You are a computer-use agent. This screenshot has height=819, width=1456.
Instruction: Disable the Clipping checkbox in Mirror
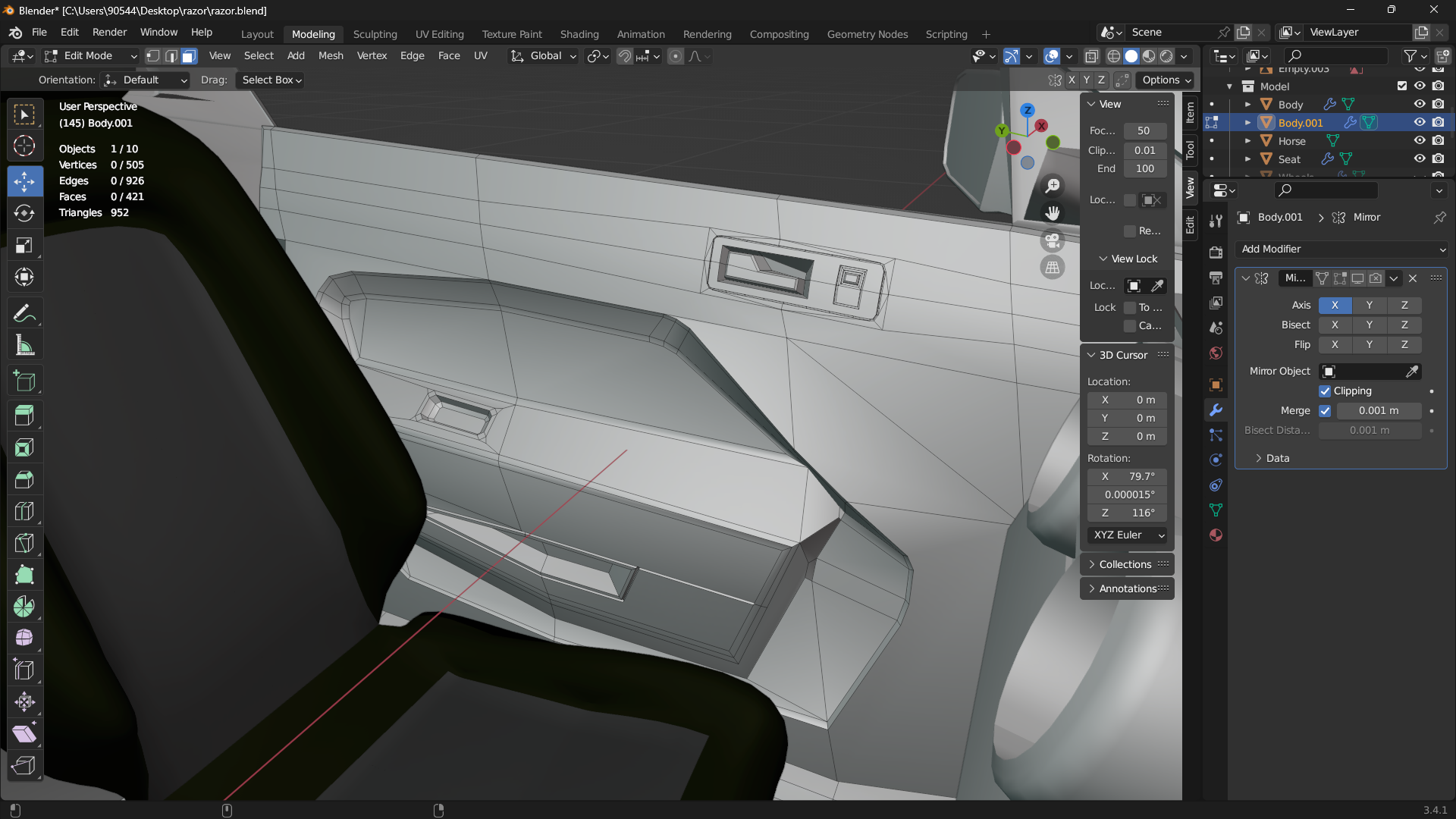pyautogui.click(x=1325, y=391)
